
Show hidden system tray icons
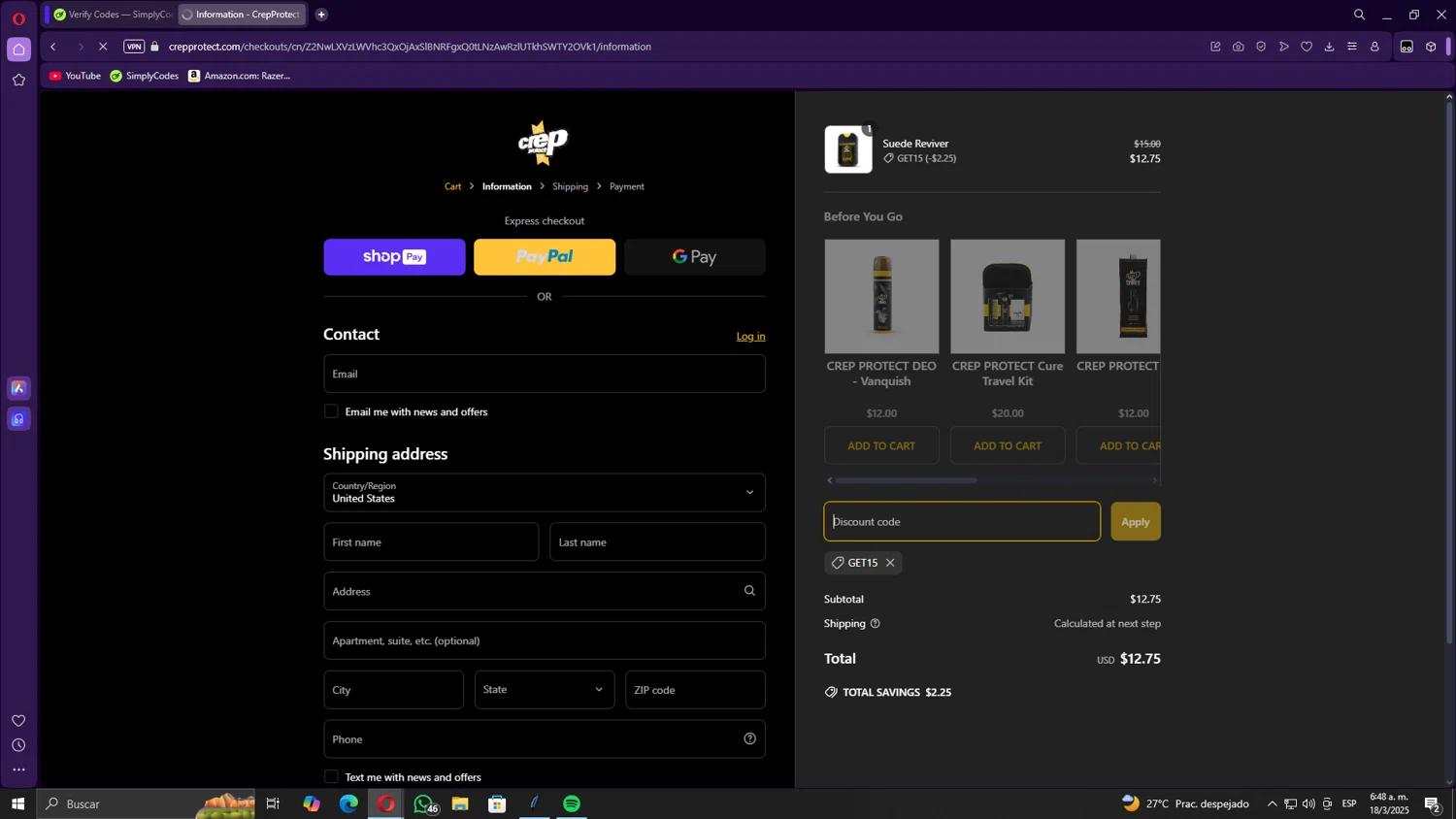click(x=1272, y=803)
